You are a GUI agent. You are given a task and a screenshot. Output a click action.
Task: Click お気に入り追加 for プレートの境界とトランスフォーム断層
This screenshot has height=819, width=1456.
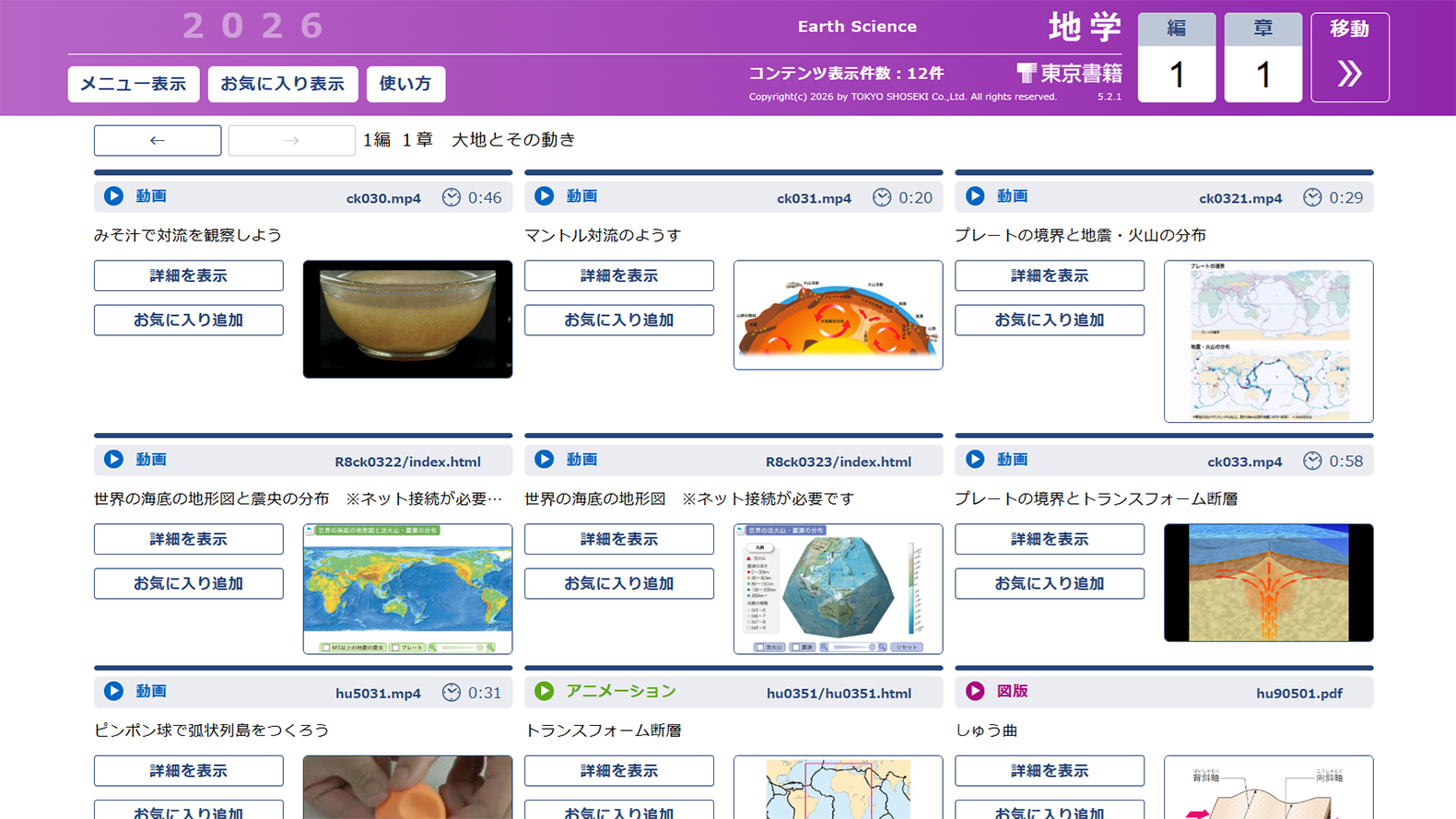(1049, 583)
